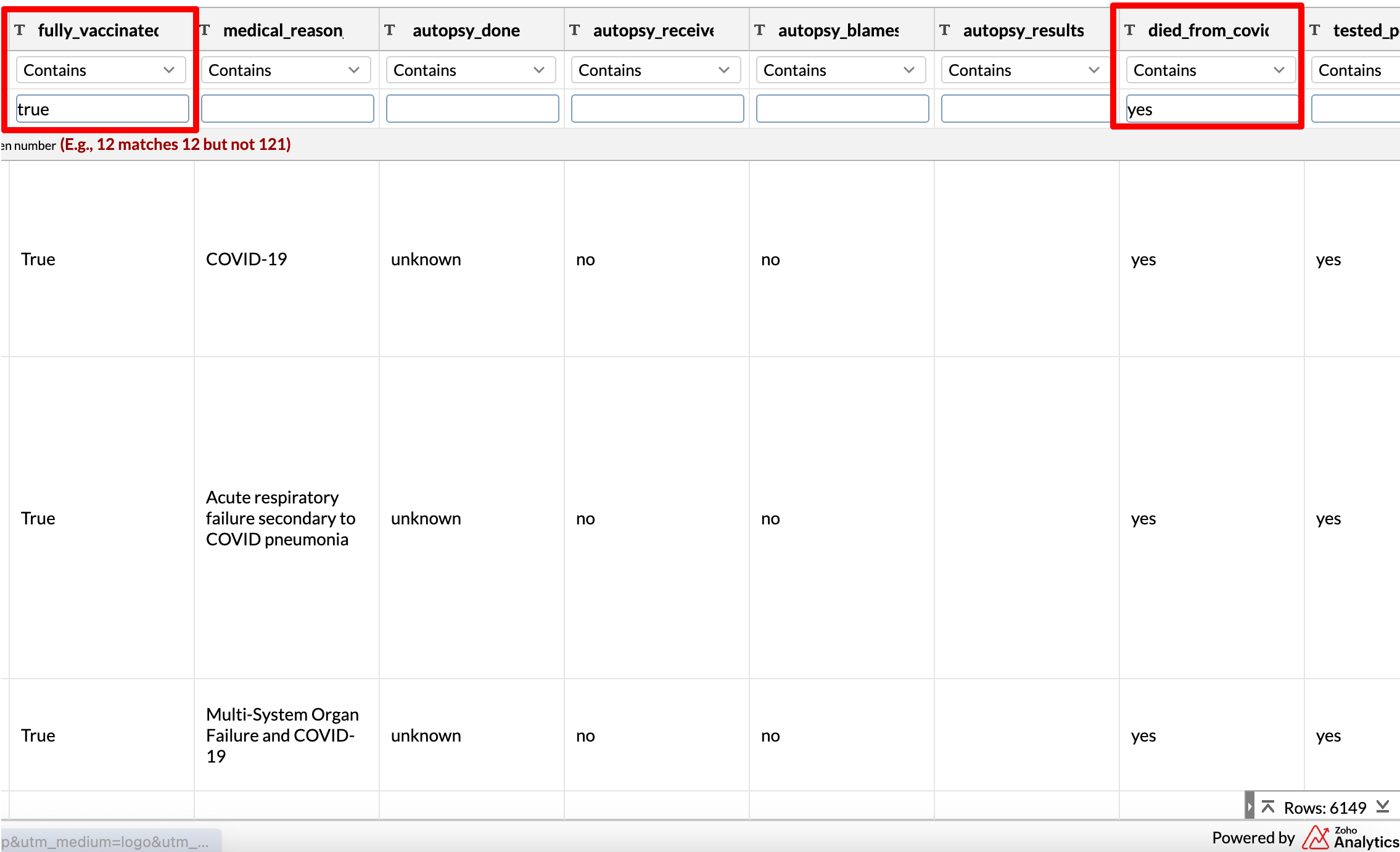The image size is (1400, 852).
Task: Click text-type icon of the fully_vaccinated column
Action: 20,30
